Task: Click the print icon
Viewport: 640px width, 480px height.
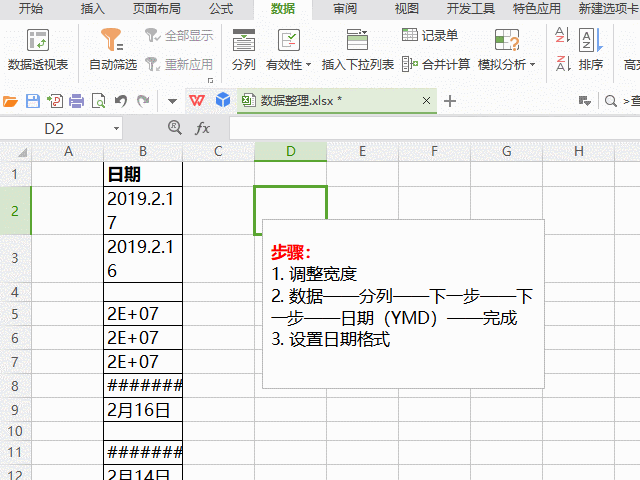Action: coord(76,101)
